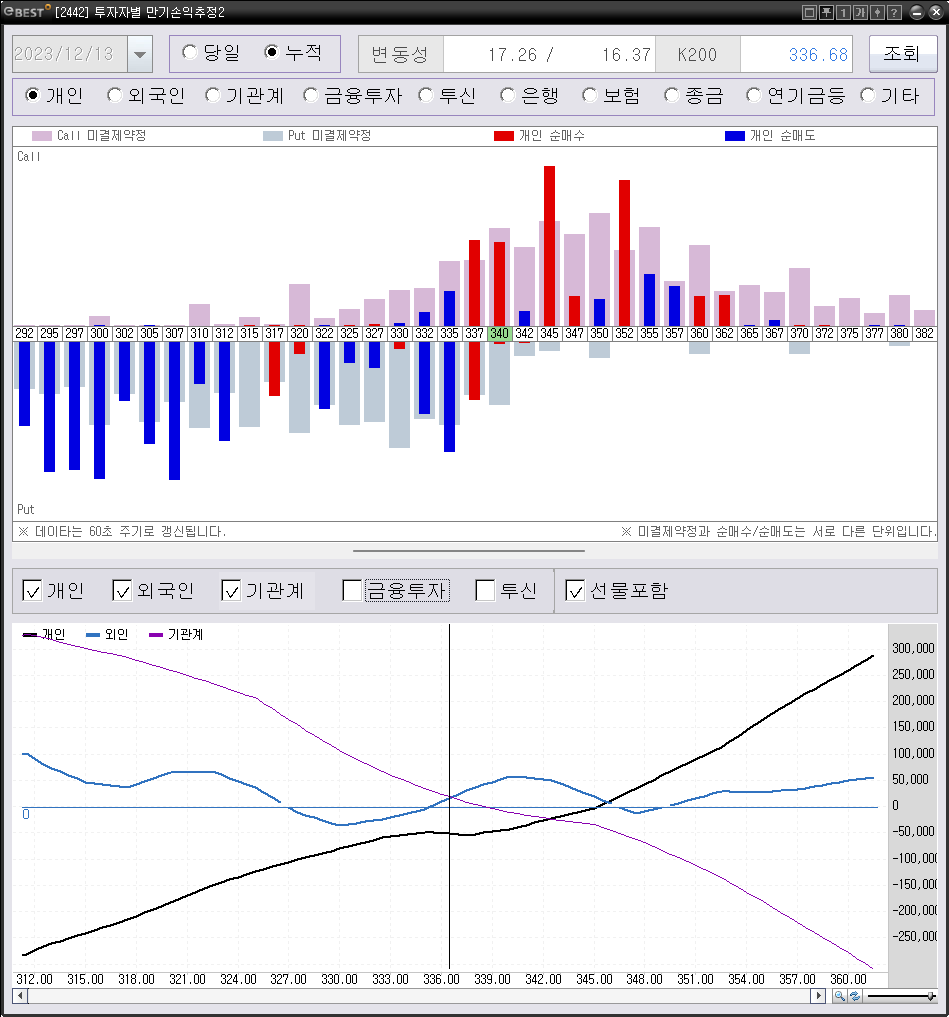Click the Call 미결제약정 legend swatch
This screenshot has width=949, height=1017.
tap(42, 136)
